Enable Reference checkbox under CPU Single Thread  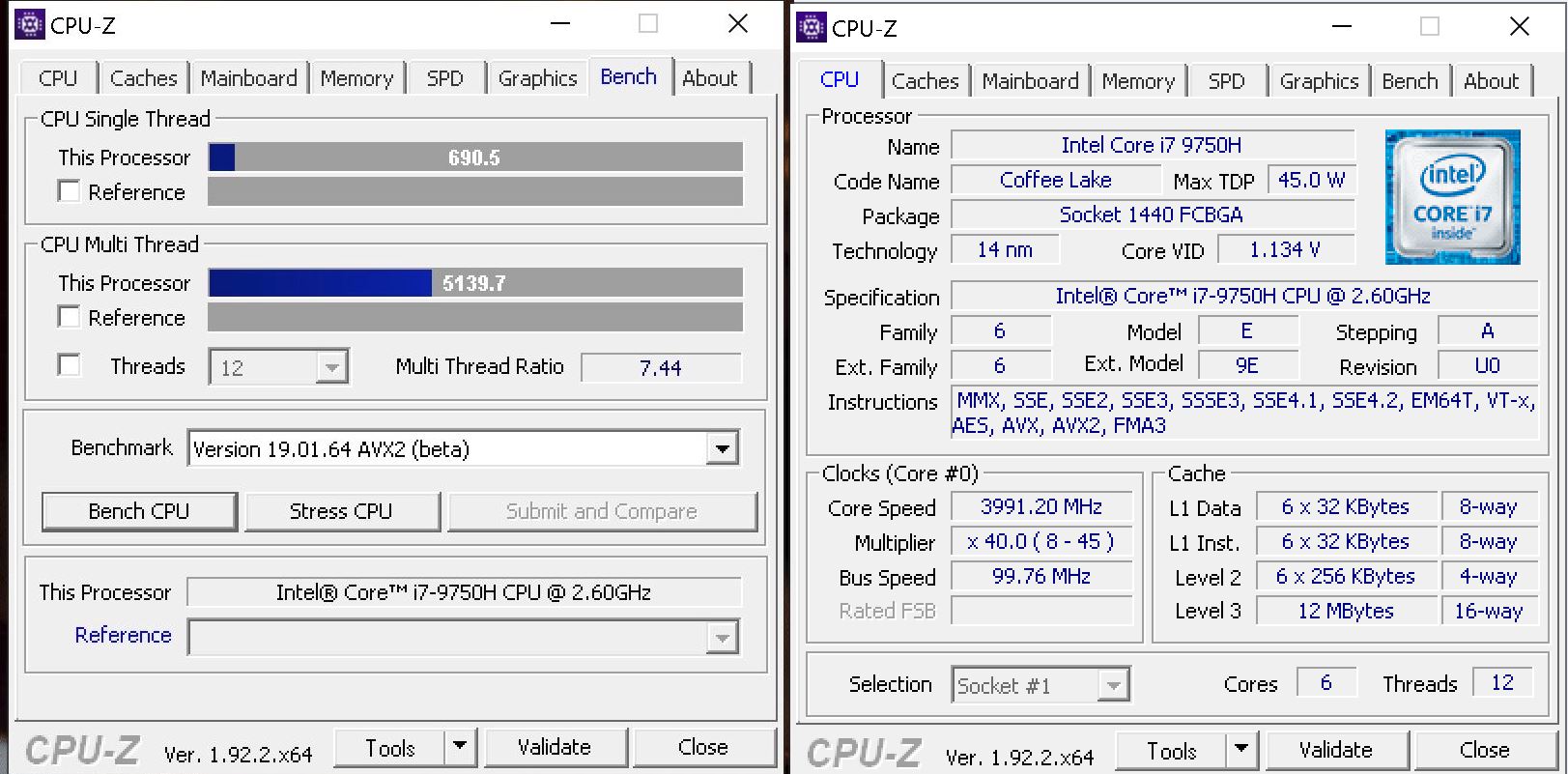point(69,191)
